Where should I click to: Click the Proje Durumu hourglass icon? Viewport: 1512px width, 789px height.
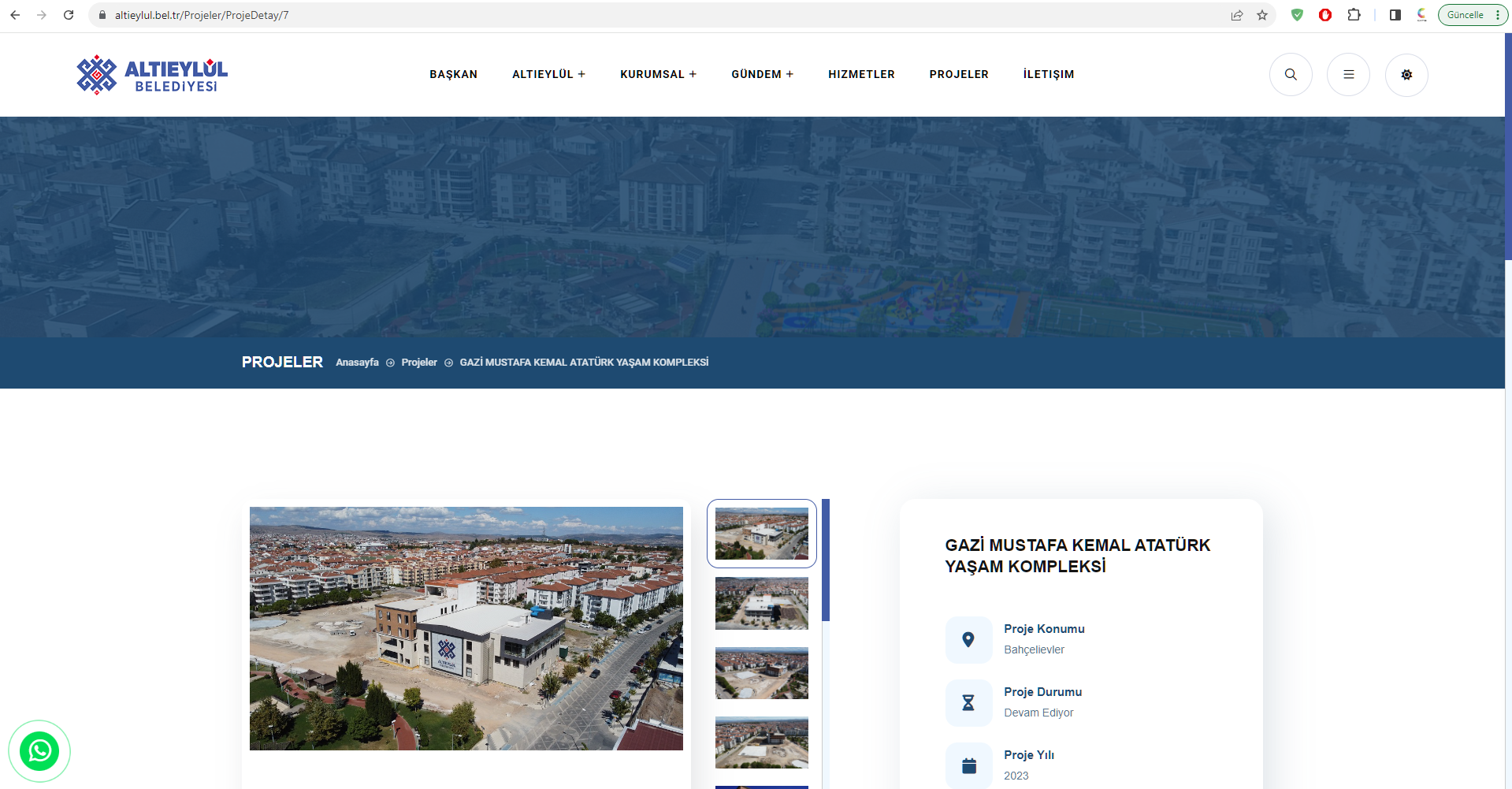pyautogui.click(x=968, y=702)
